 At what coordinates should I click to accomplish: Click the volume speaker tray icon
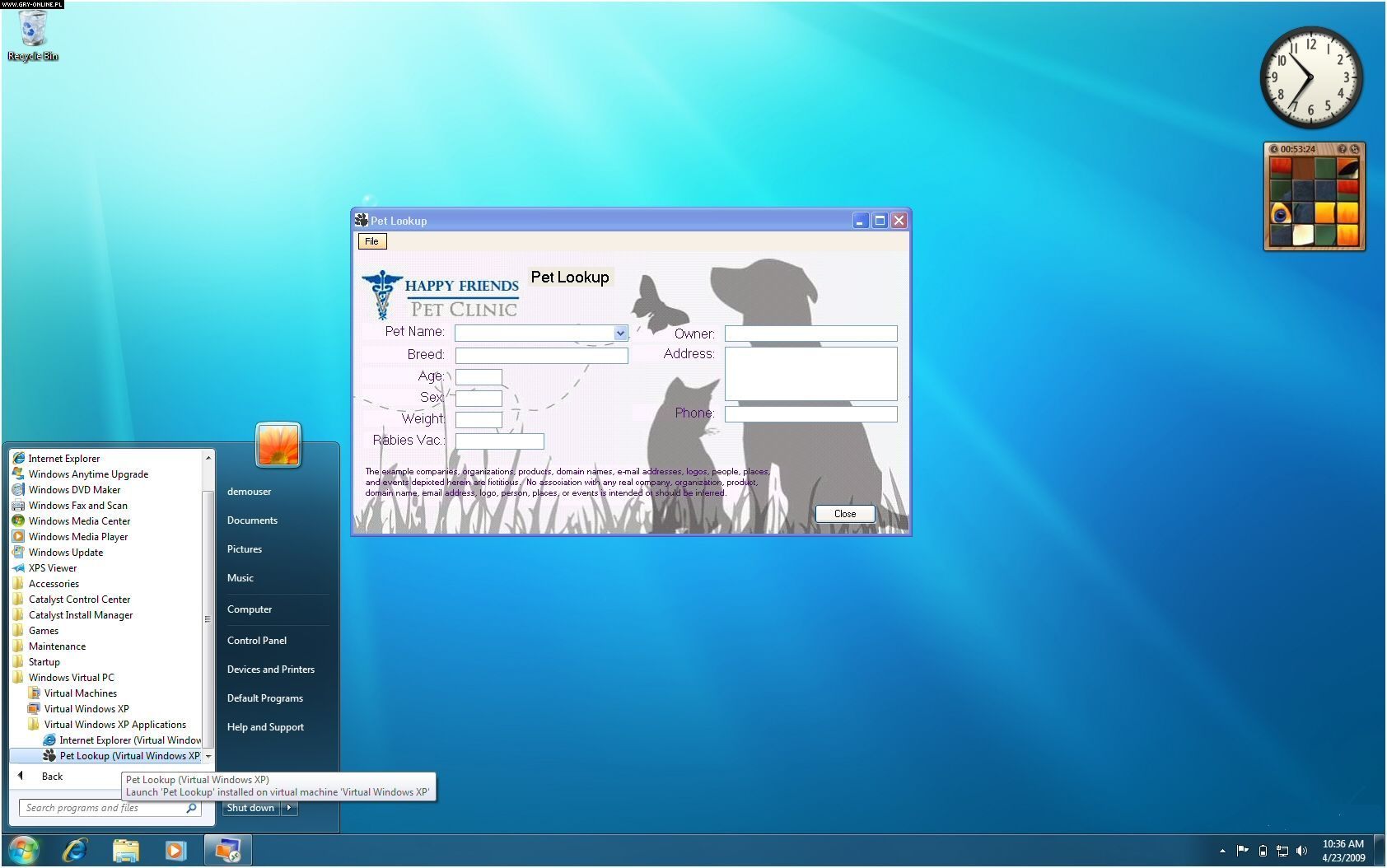point(1301,851)
